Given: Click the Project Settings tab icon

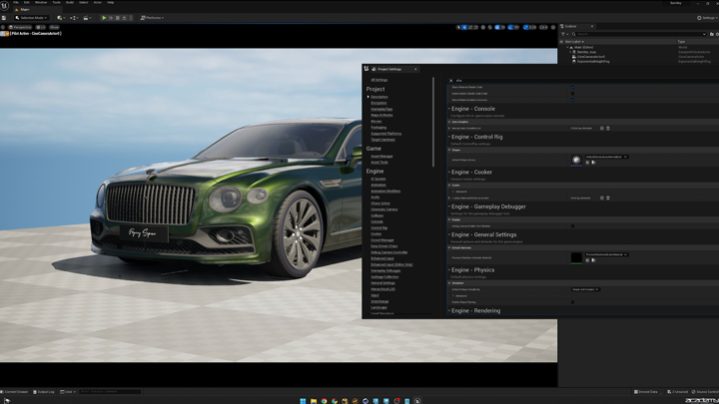Looking at the screenshot, I should click(x=374, y=69).
